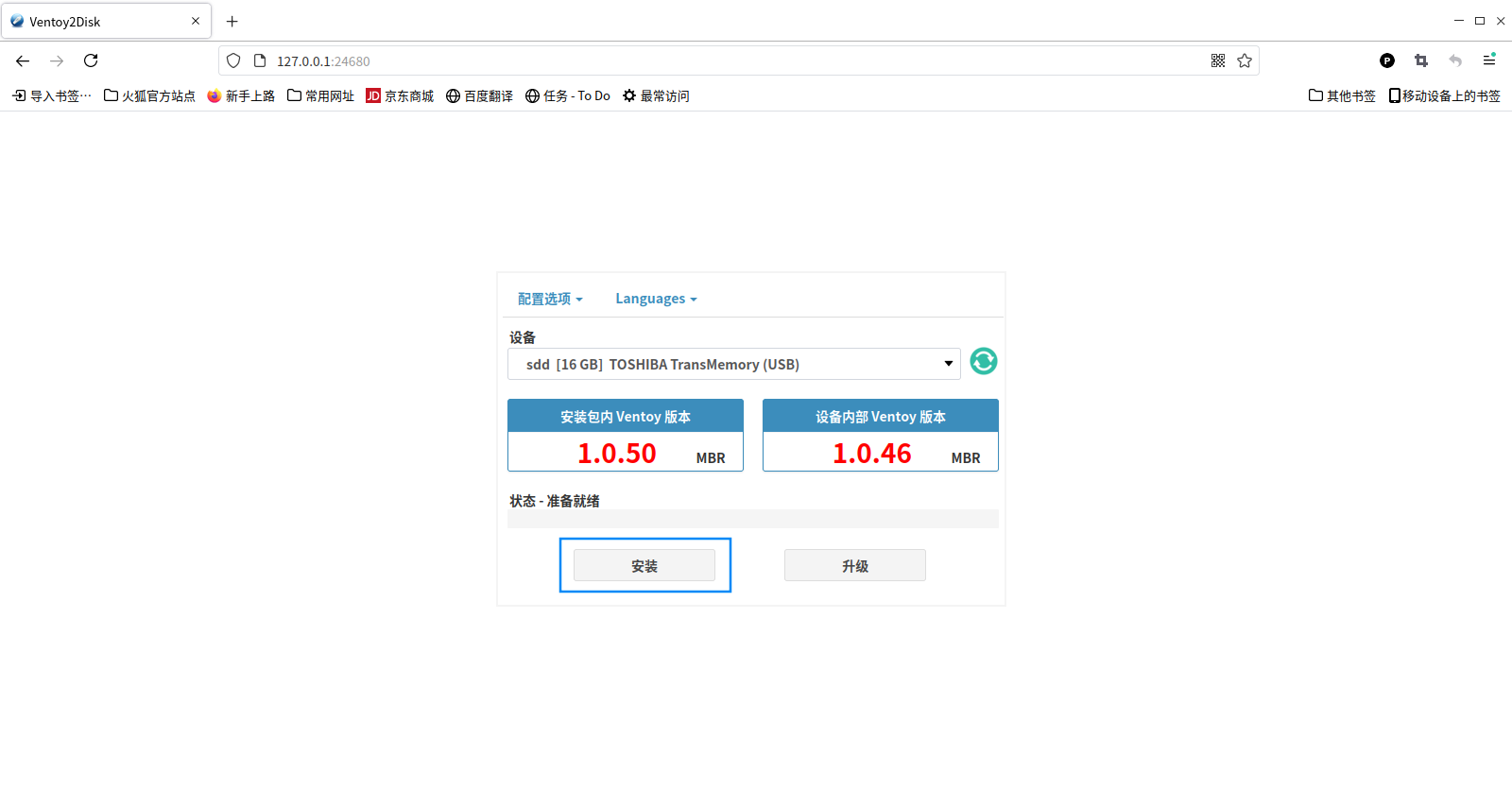Click the 升级 upgrade button

(x=855, y=565)
